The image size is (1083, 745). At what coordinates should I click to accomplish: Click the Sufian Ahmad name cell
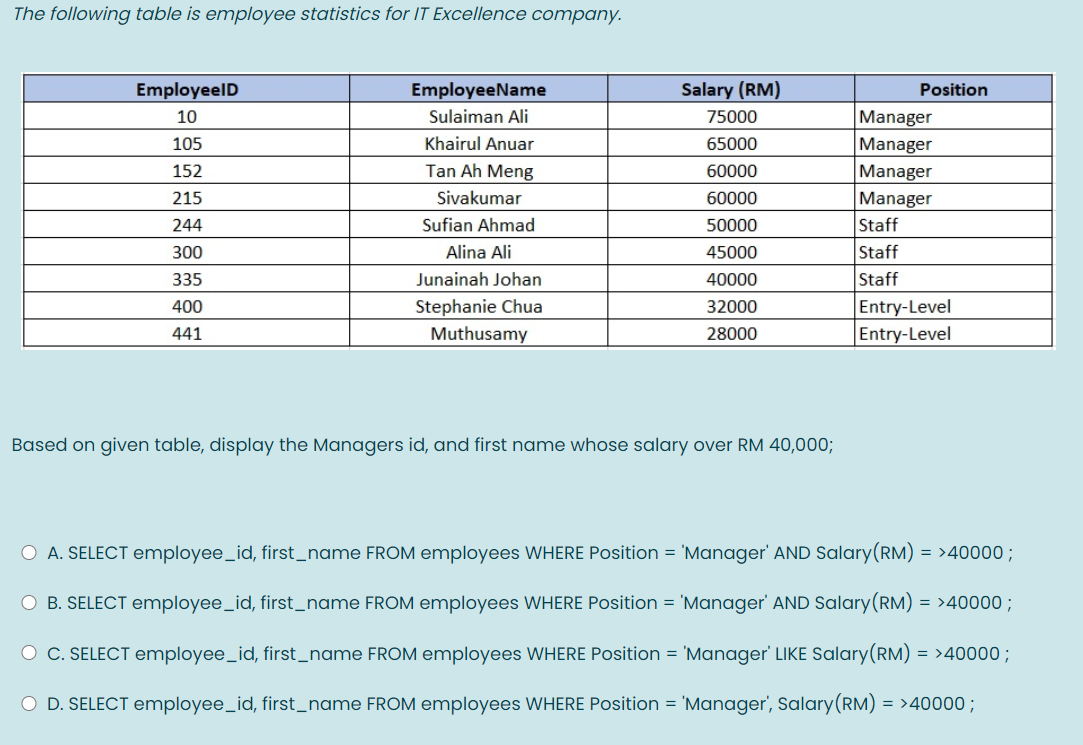479,225
